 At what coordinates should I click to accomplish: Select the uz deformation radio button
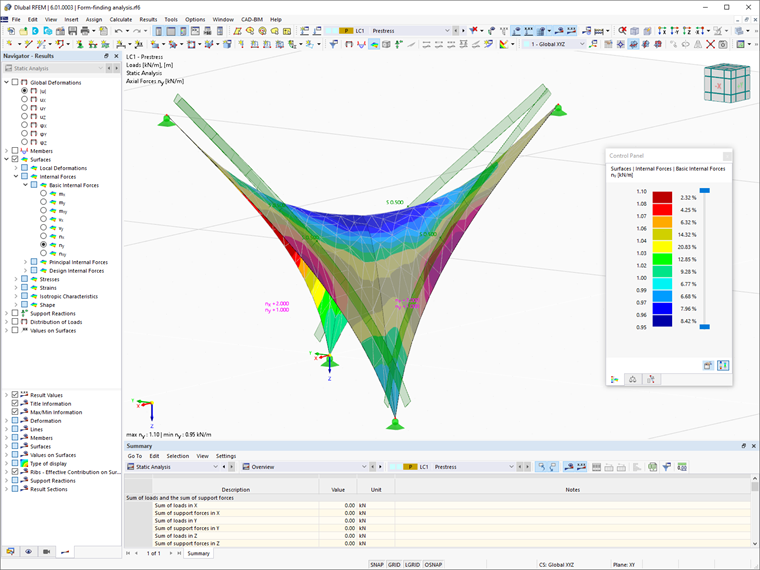[24, 116]
